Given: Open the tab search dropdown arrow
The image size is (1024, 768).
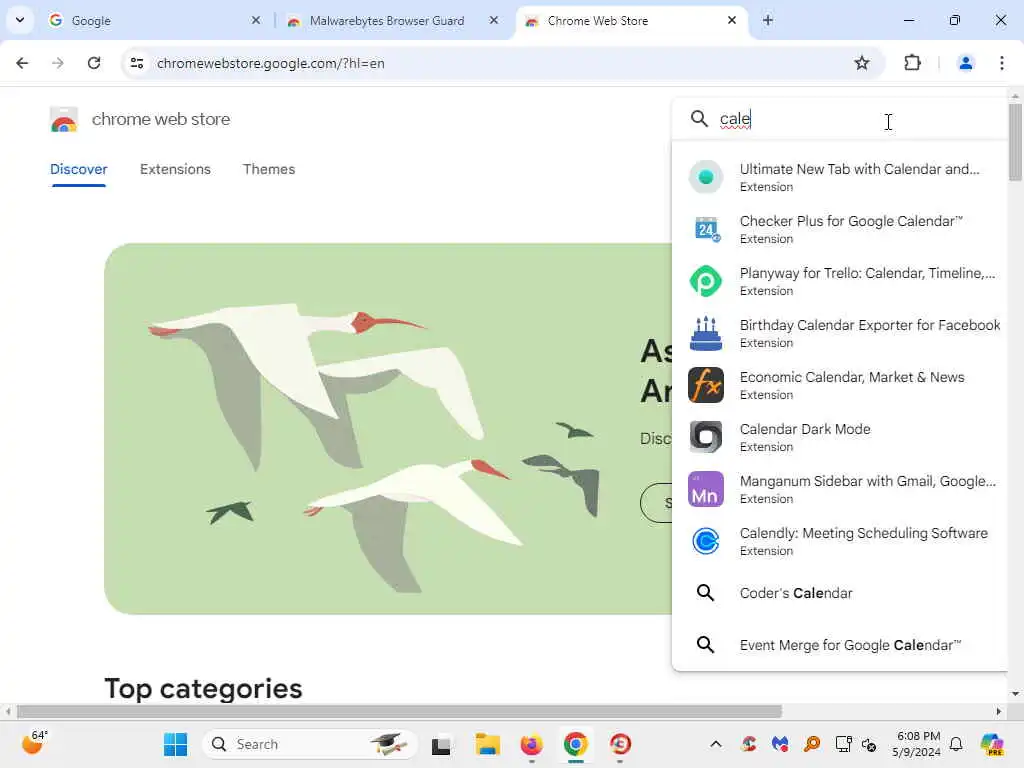Looking at the screenshot, I should coord(20,20).
